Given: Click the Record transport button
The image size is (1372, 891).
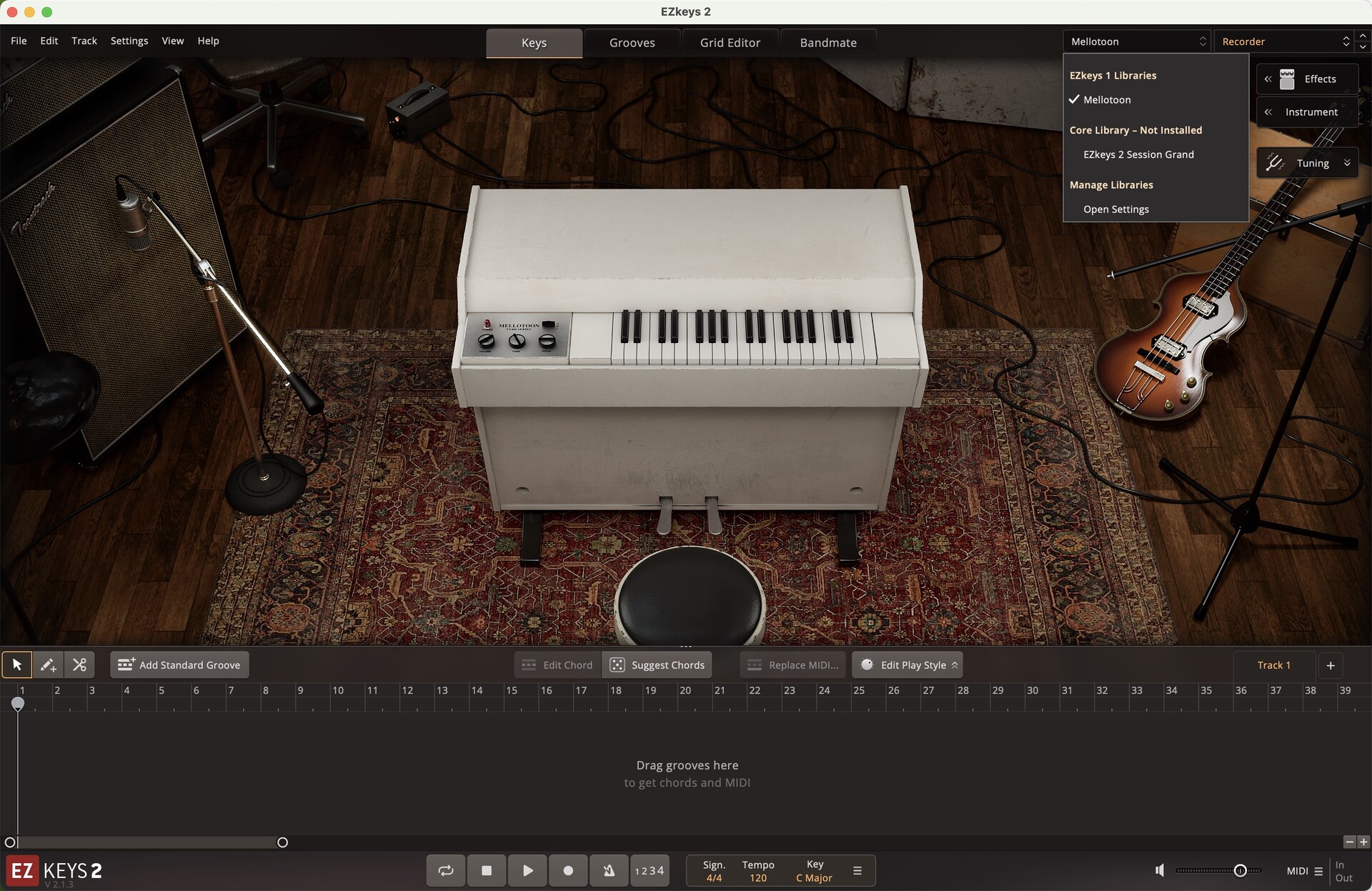Looking at the screenshot, I should click(568, 870).
